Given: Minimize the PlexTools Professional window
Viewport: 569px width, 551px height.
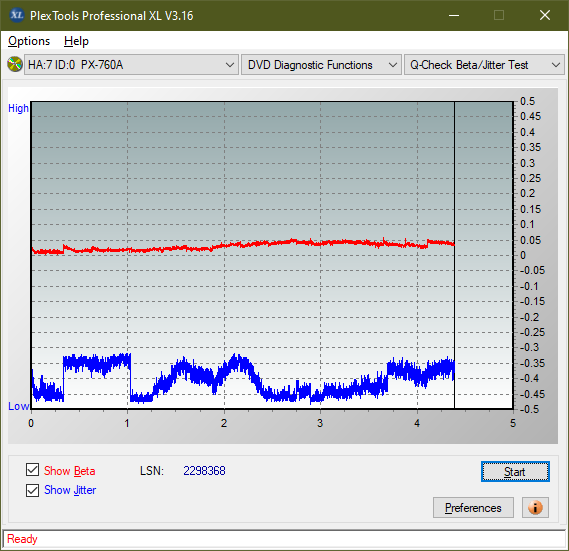Looking at the screenshot, I should pos(454,15).
